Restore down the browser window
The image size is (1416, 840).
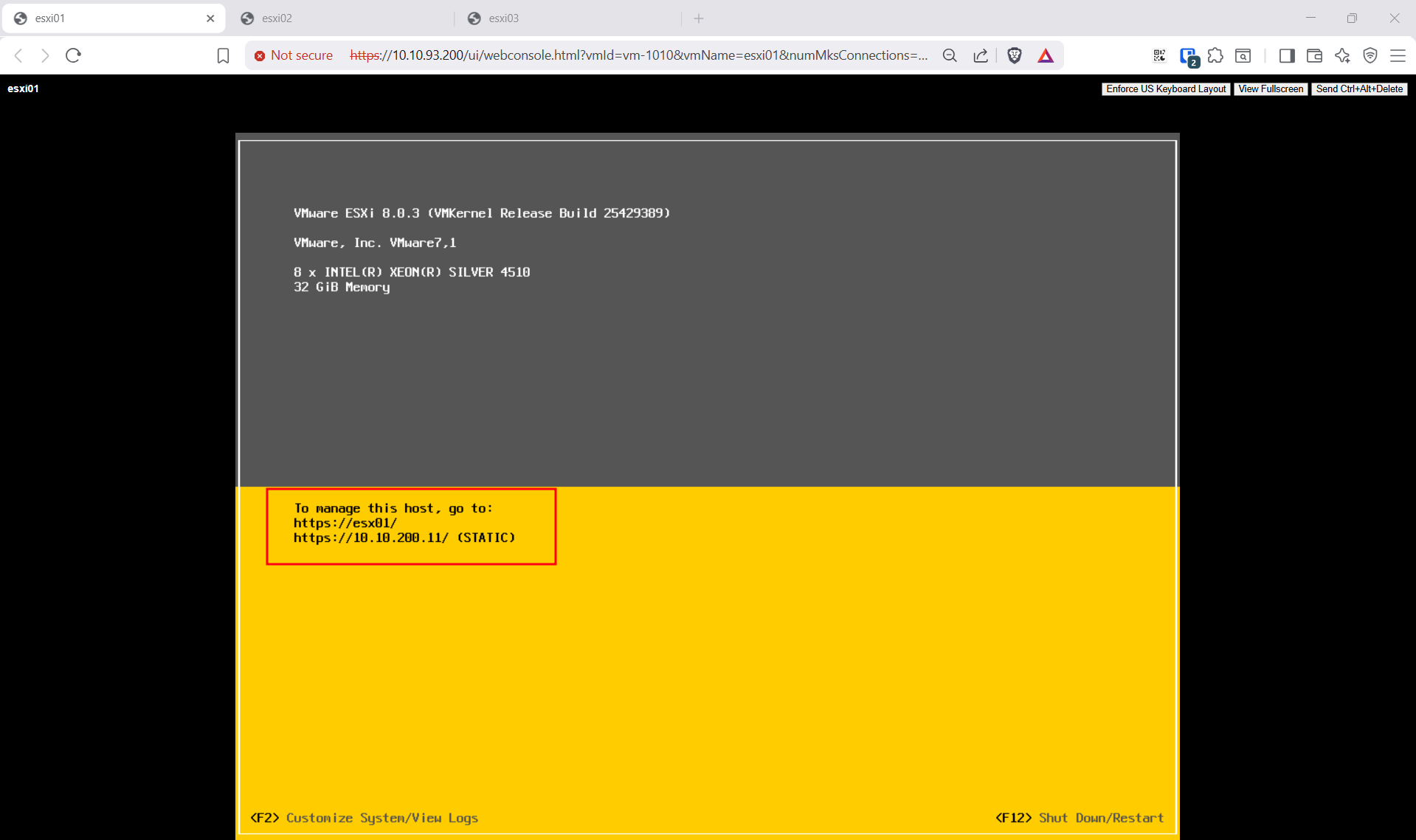1352,18
